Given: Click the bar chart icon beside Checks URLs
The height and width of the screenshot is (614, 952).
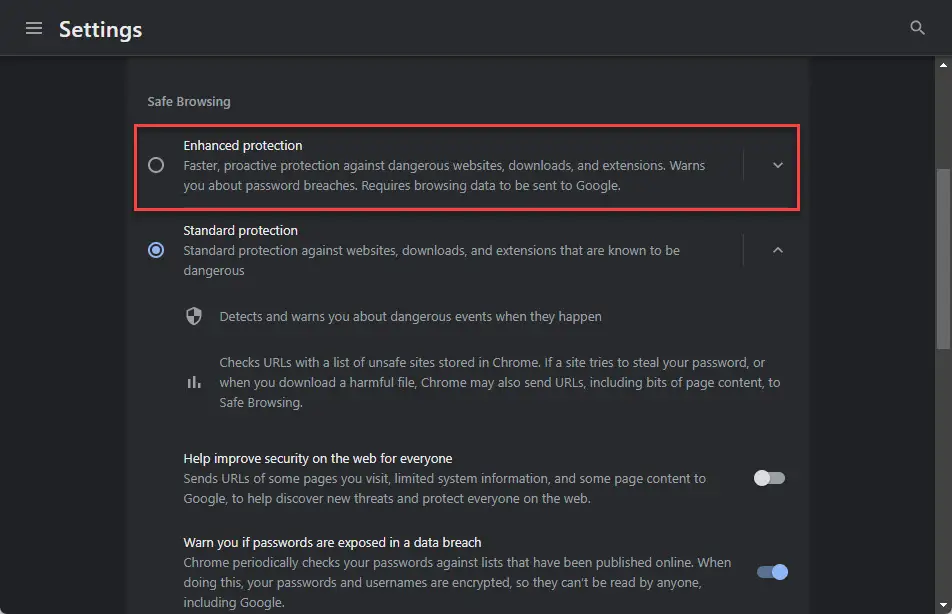Looking at the screenshot, I should (x=194, y=382).
